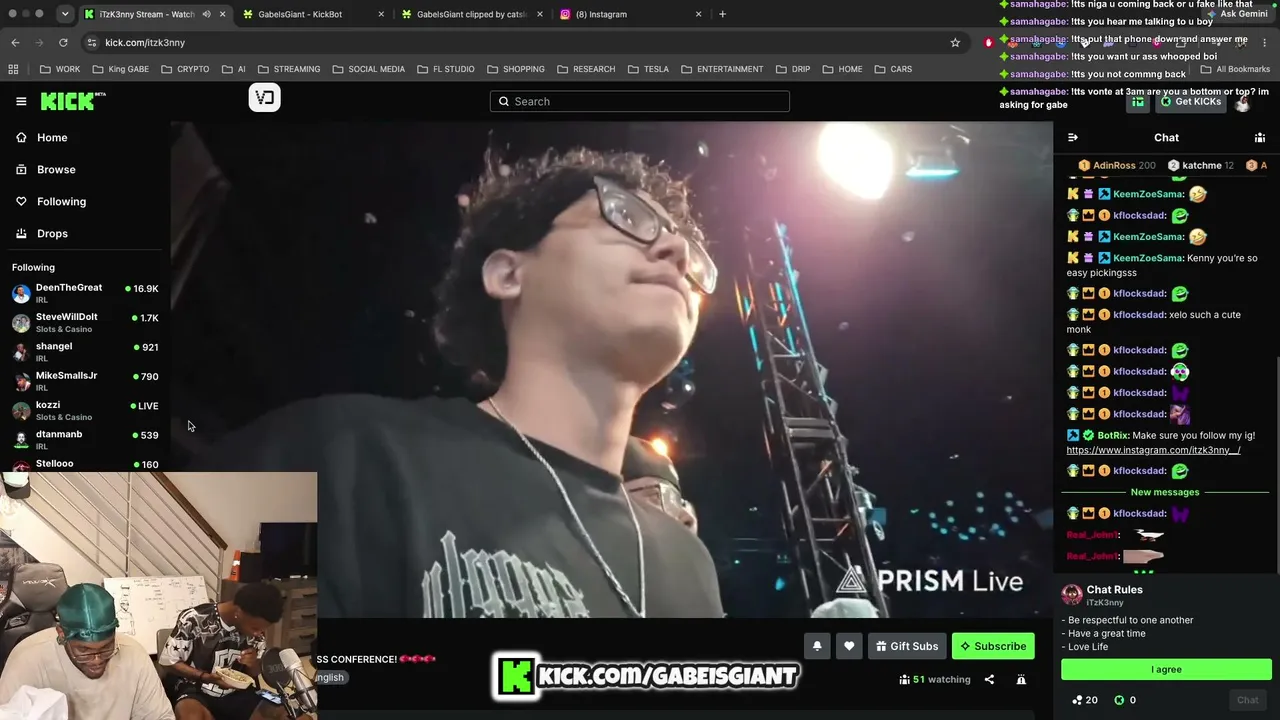1280x720 pixels.
Task: Click the BotRix username in chat
Action: 1112,435
